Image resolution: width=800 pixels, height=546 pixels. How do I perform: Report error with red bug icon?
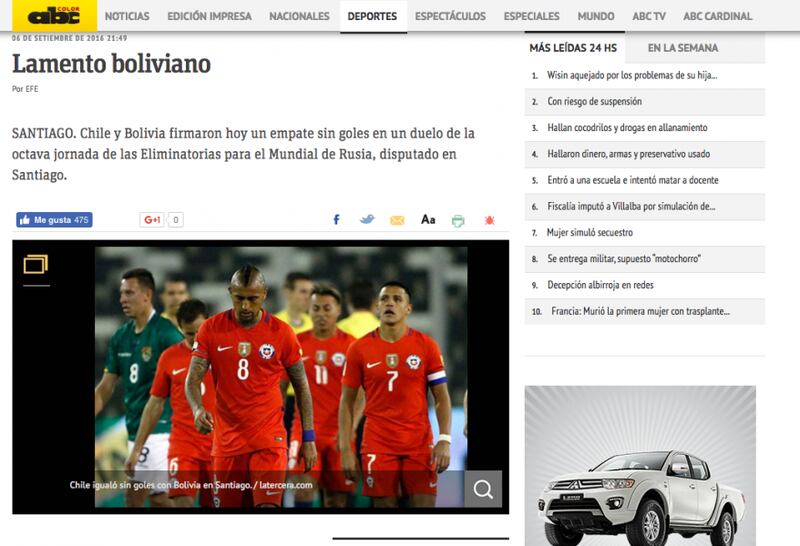[489, 220]
